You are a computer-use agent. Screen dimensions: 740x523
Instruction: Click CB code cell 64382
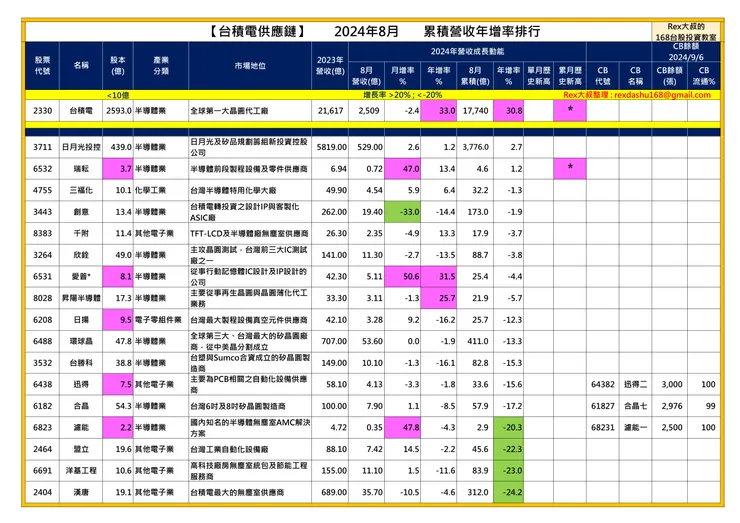coord(603,384)
